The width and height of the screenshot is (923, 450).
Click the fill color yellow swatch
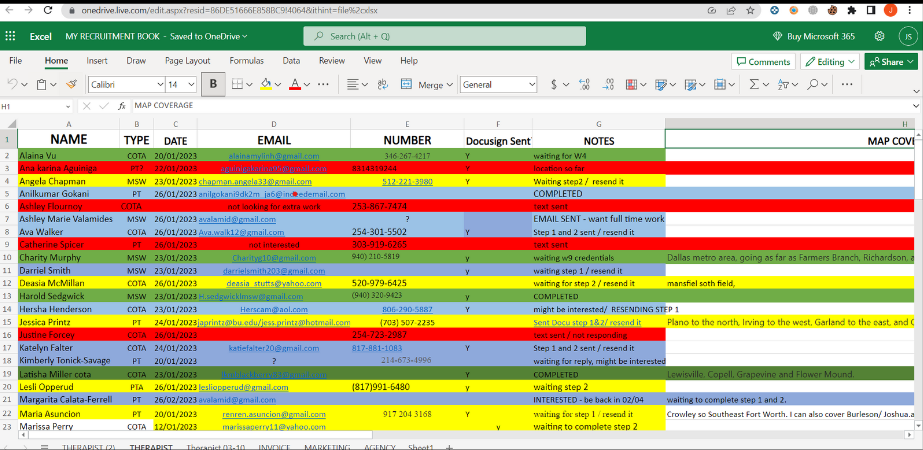(266, 85)
